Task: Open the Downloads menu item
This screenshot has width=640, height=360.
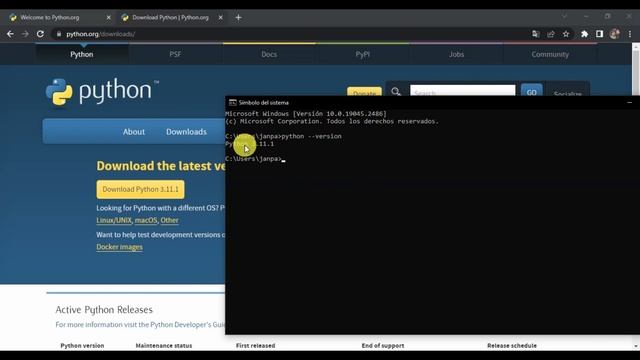Action: 186,132
